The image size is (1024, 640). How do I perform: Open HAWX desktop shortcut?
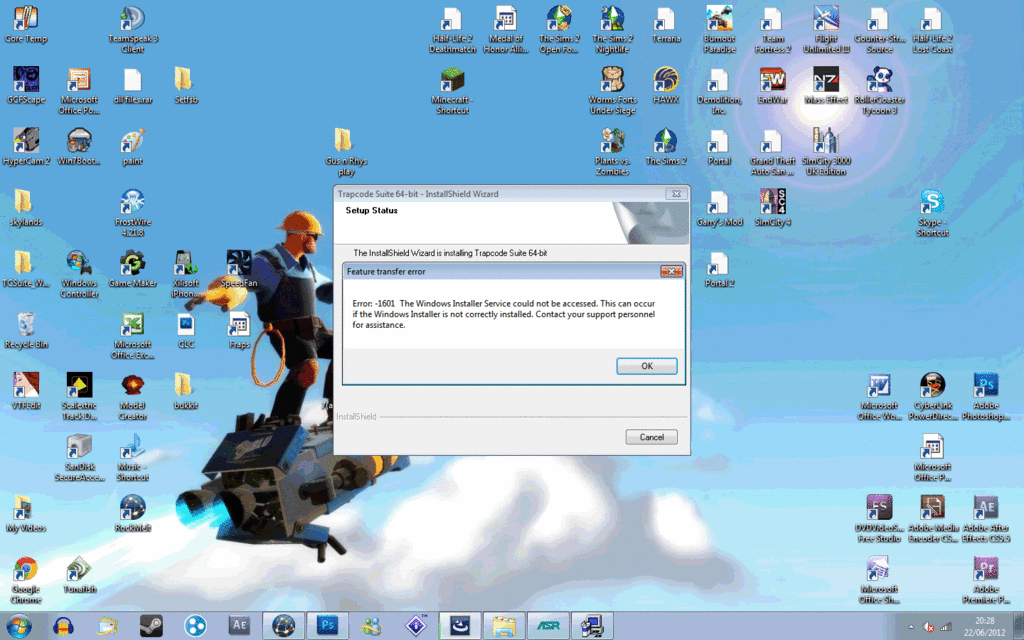[665, 86]
